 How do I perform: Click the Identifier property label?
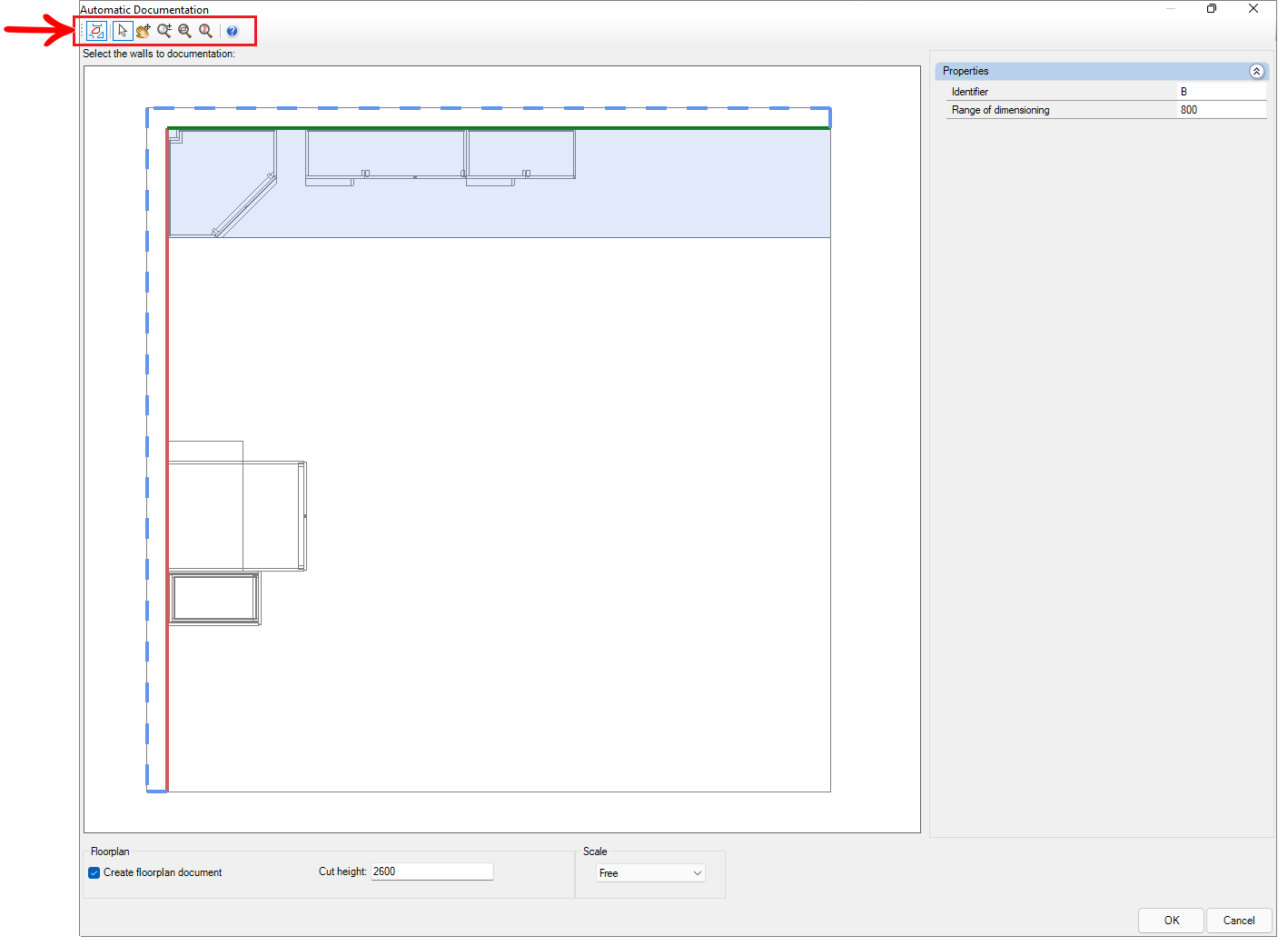[x=970, y=92]
